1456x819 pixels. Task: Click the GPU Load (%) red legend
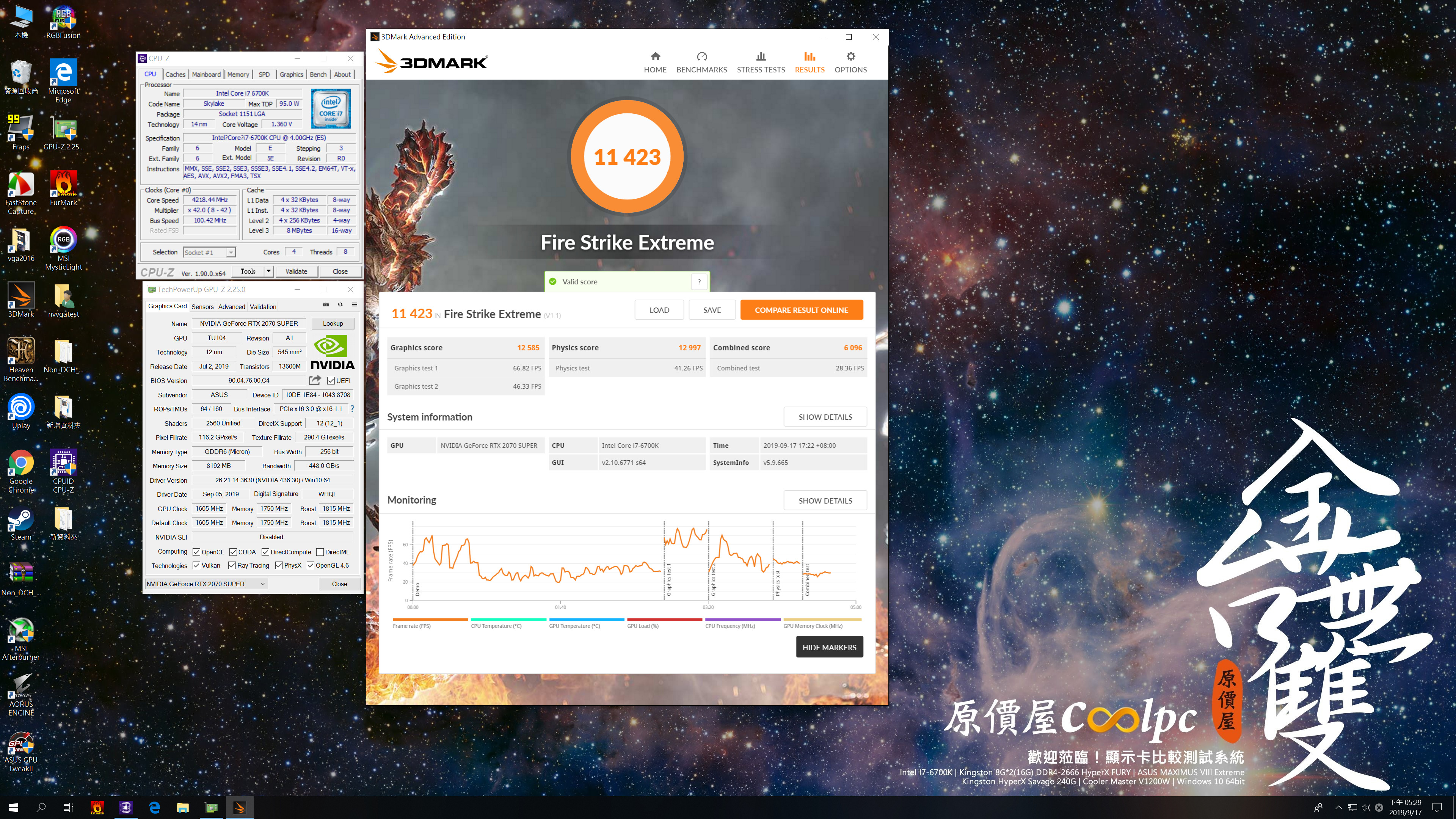[x=664, y=623]
